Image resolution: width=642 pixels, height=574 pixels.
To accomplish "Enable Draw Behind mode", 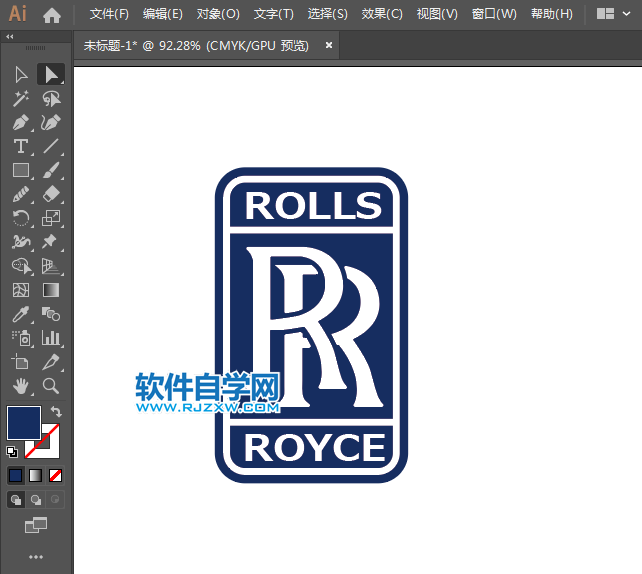I will click(x=36, y=499).
